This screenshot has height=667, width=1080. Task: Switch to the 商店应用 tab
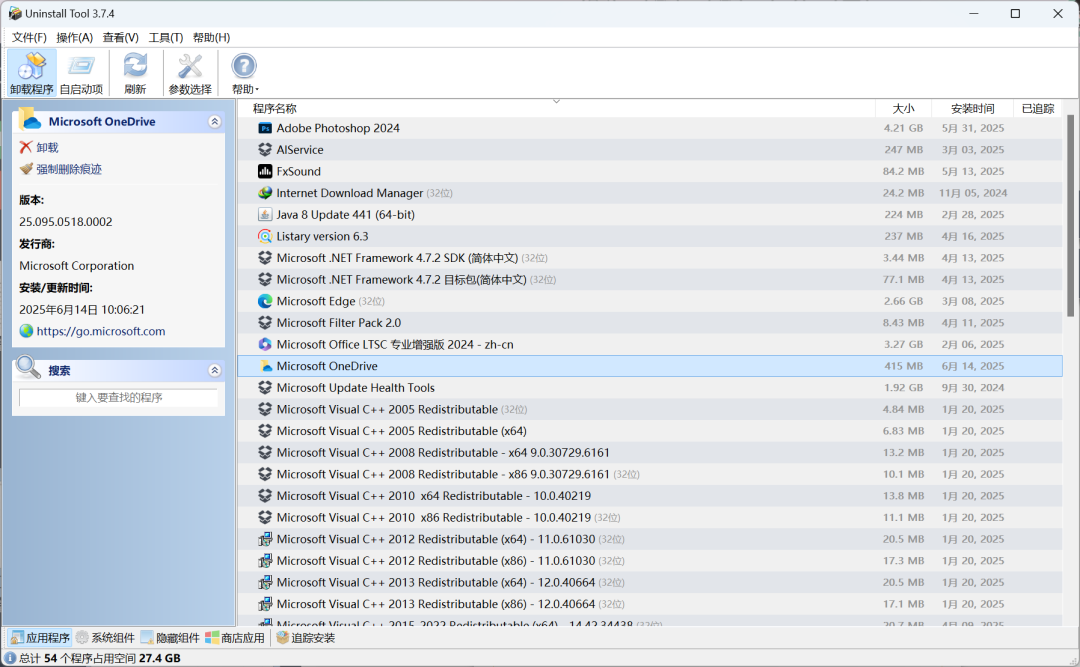coord(235,638)
